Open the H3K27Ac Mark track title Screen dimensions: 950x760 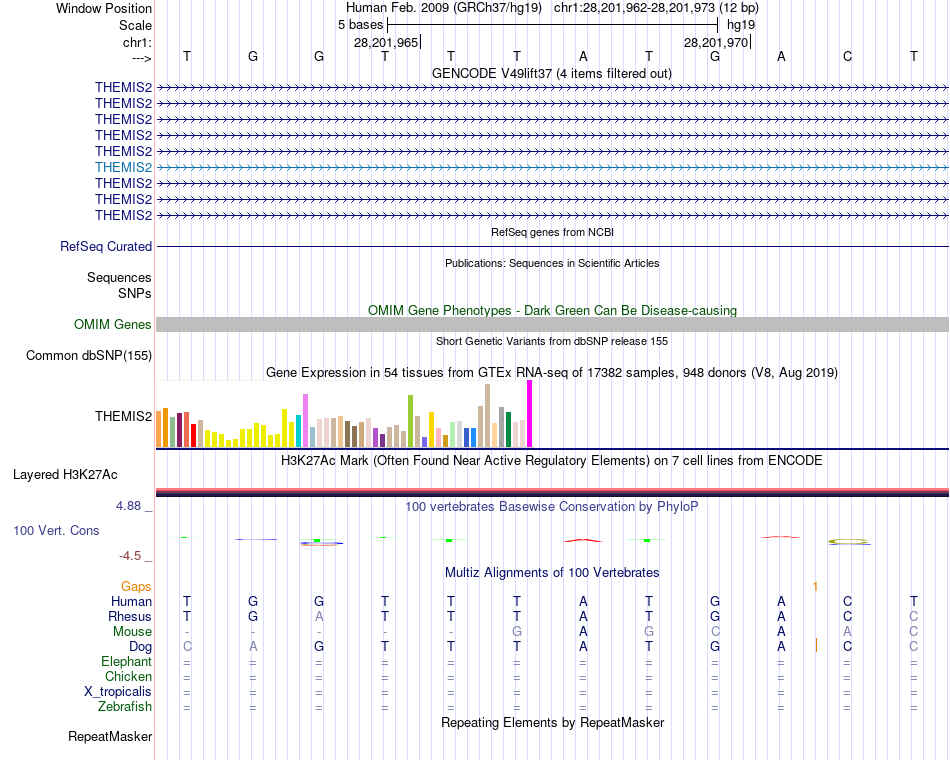pyautogui.click(x=552, y=461)
